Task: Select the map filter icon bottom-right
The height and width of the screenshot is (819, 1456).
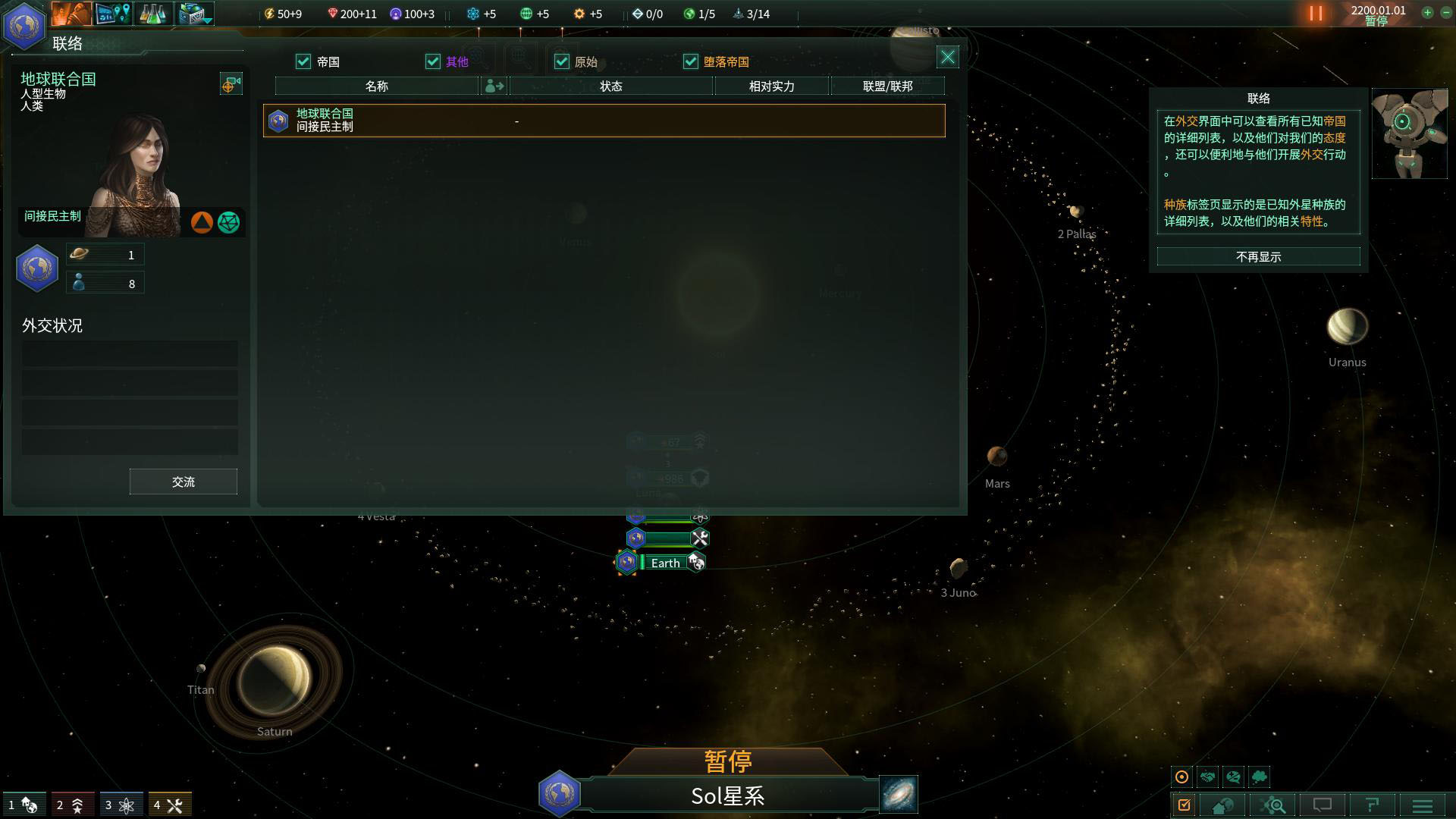Action: click(1277, 804)
